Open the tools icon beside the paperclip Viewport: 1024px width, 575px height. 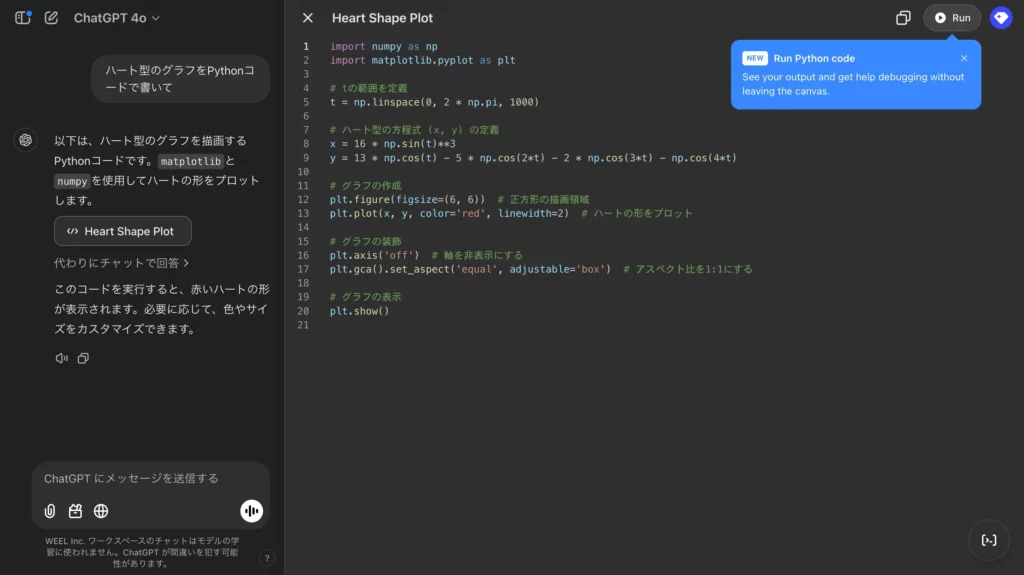coord(75,511)
